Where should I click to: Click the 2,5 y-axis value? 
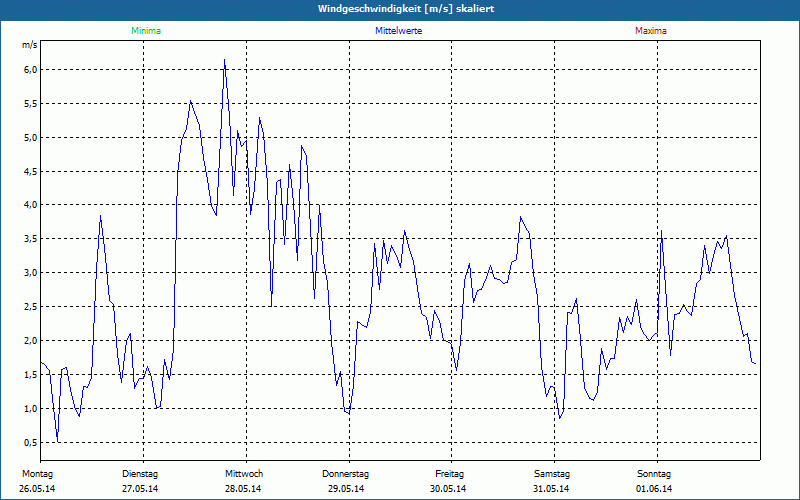31,307
